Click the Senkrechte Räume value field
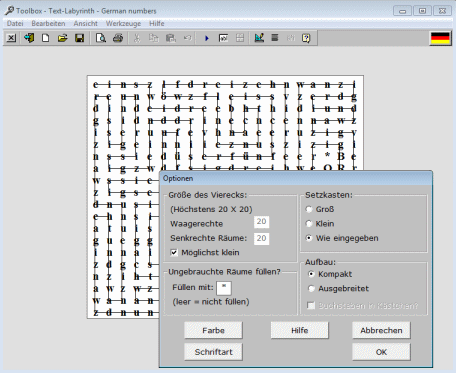This screenshot has height=373, width=456. point(261,238)
